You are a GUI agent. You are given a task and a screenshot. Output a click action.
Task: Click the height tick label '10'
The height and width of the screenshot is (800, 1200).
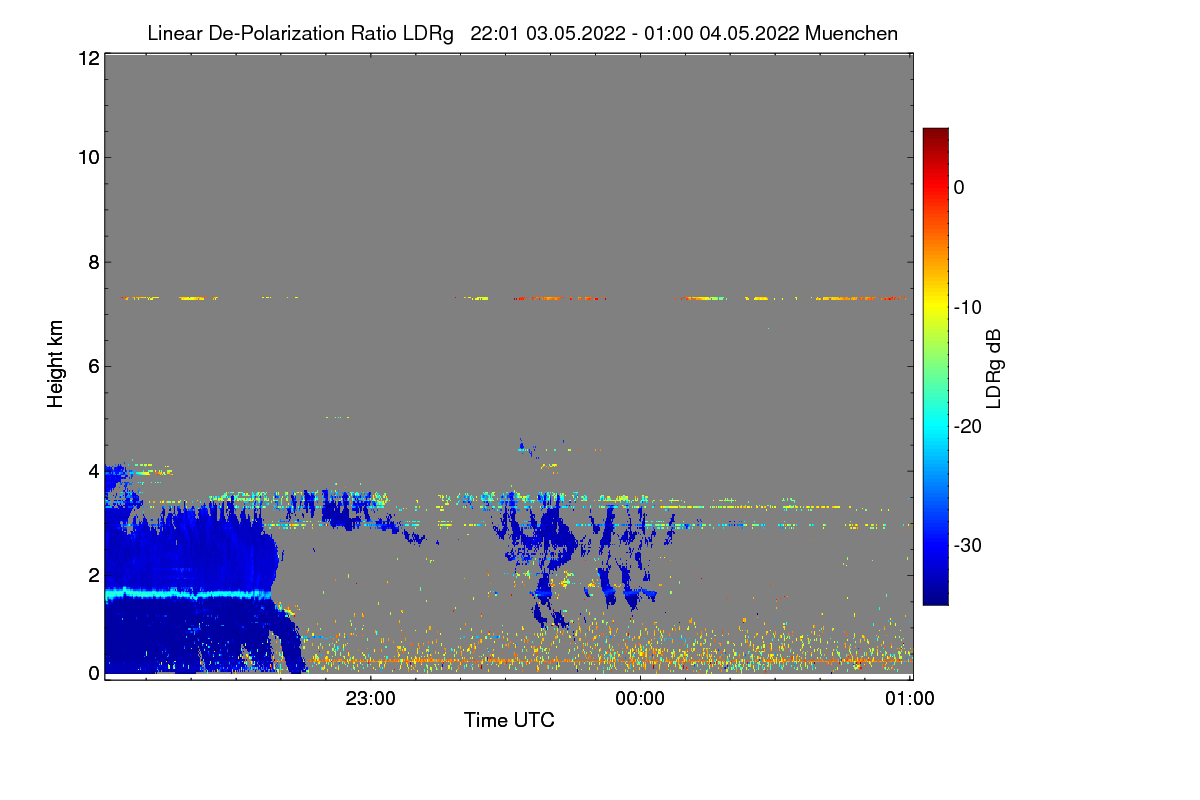coord(87,157)
